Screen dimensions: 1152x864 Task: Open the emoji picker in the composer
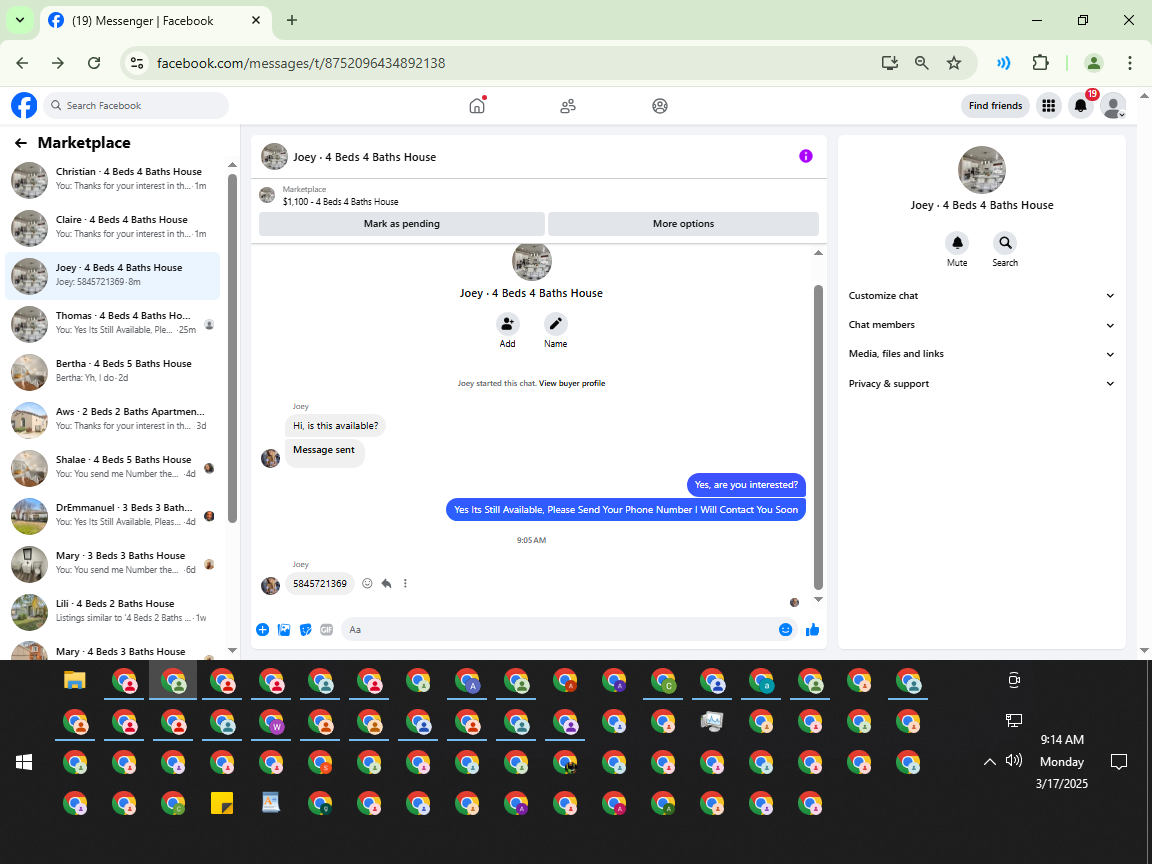pyautogui.click(x=785, y=630)
